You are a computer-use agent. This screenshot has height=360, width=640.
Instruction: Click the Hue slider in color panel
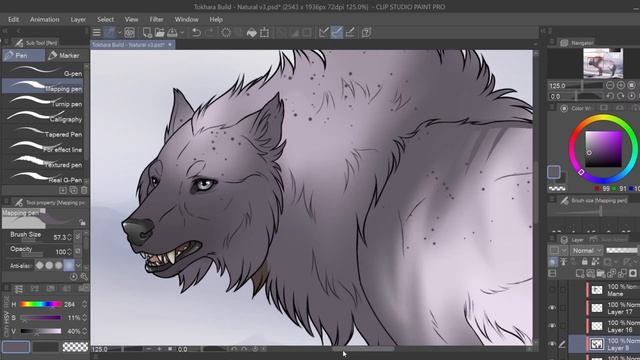pyautogui.click(x=40, y=304)
